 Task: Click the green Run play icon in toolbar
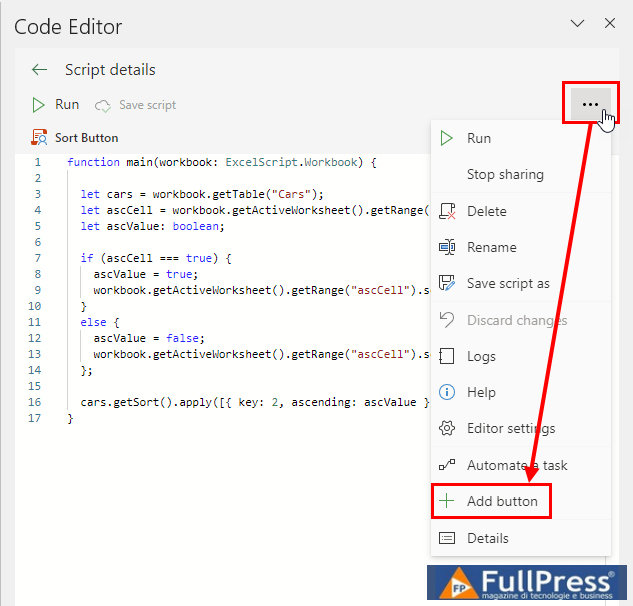click(x=38, y=105)
